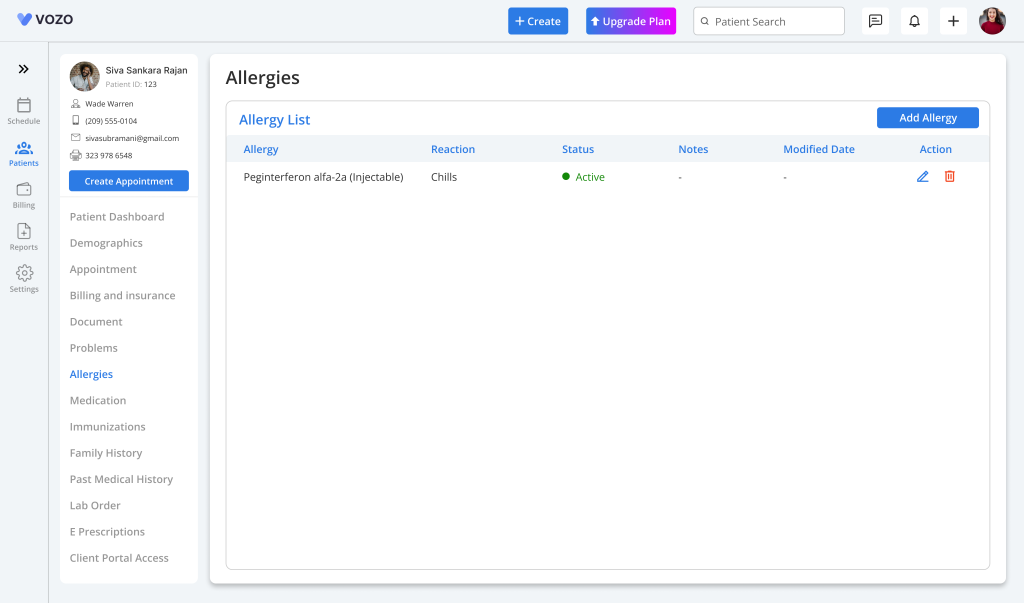Open the Reports document icon
This screenshot has height=603, width=1024.
(24, 231)
